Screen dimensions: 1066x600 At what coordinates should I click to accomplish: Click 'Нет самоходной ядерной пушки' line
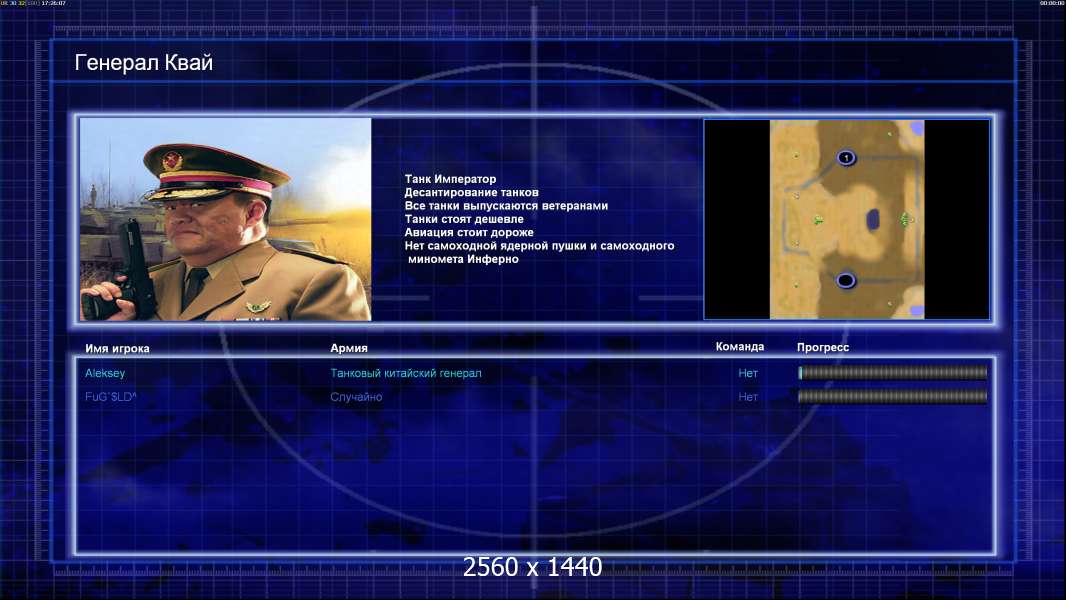point(539,245)
